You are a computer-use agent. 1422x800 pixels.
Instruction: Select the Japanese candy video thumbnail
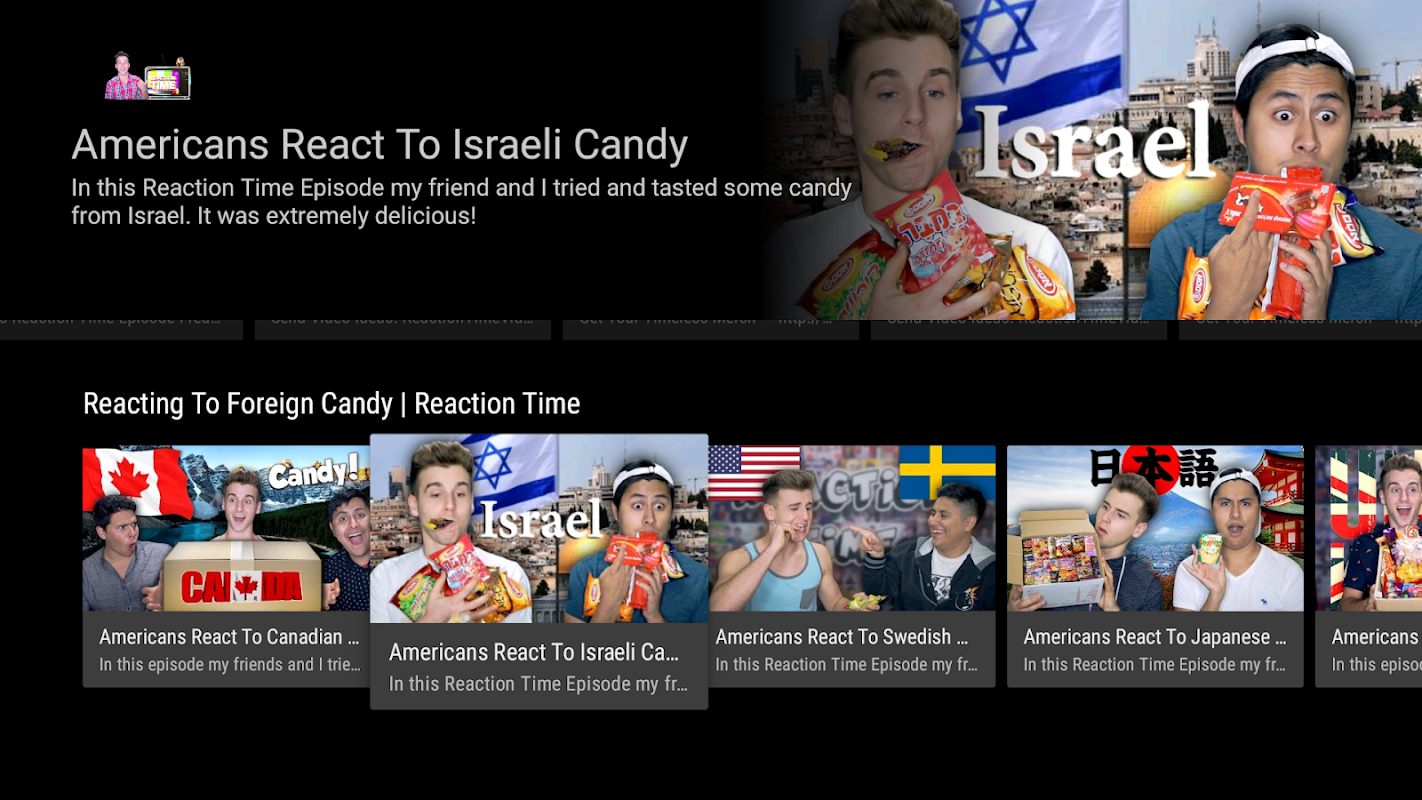[1155, 528]
